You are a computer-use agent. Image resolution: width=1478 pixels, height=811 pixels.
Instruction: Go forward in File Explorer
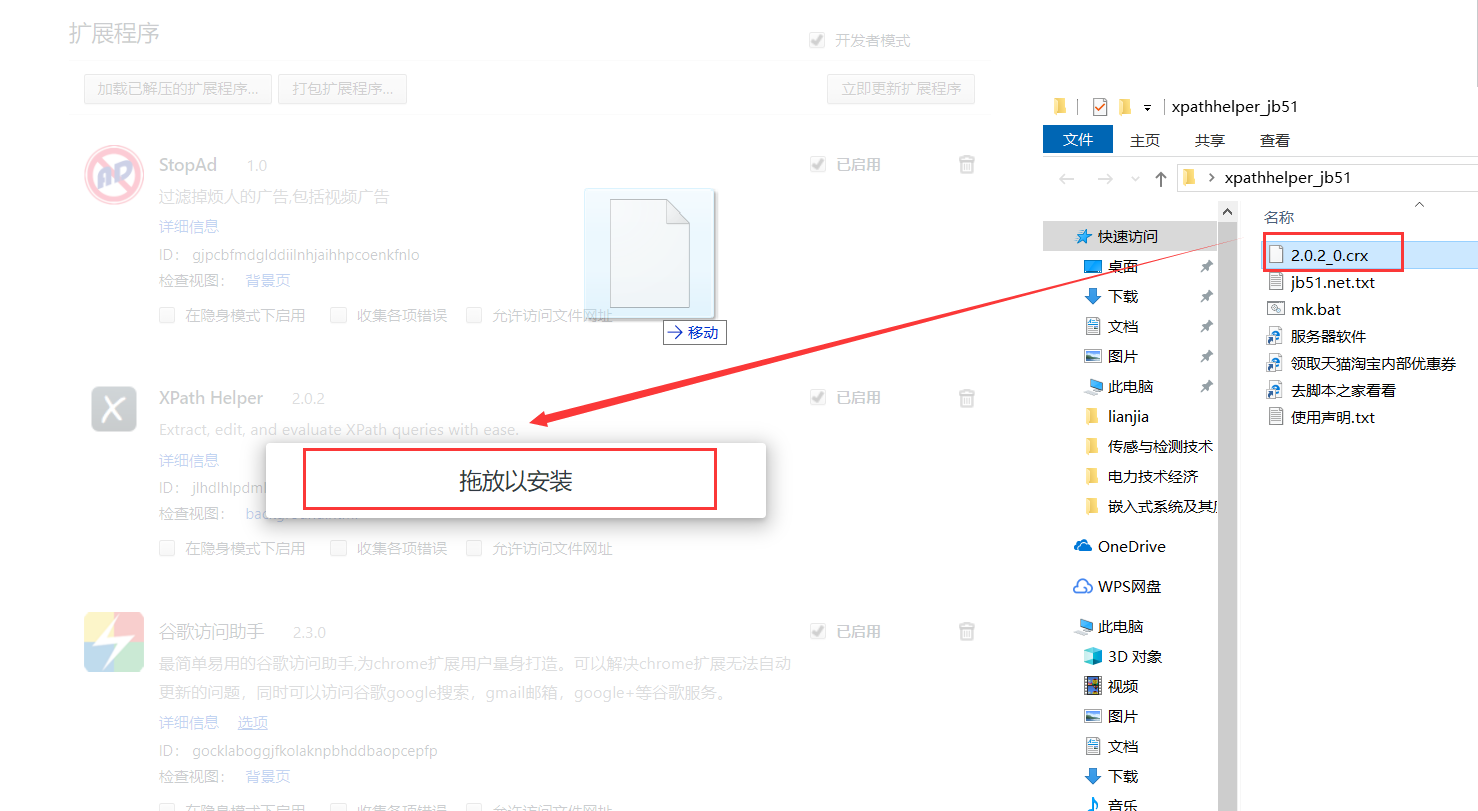click(x=1105, y=179)
